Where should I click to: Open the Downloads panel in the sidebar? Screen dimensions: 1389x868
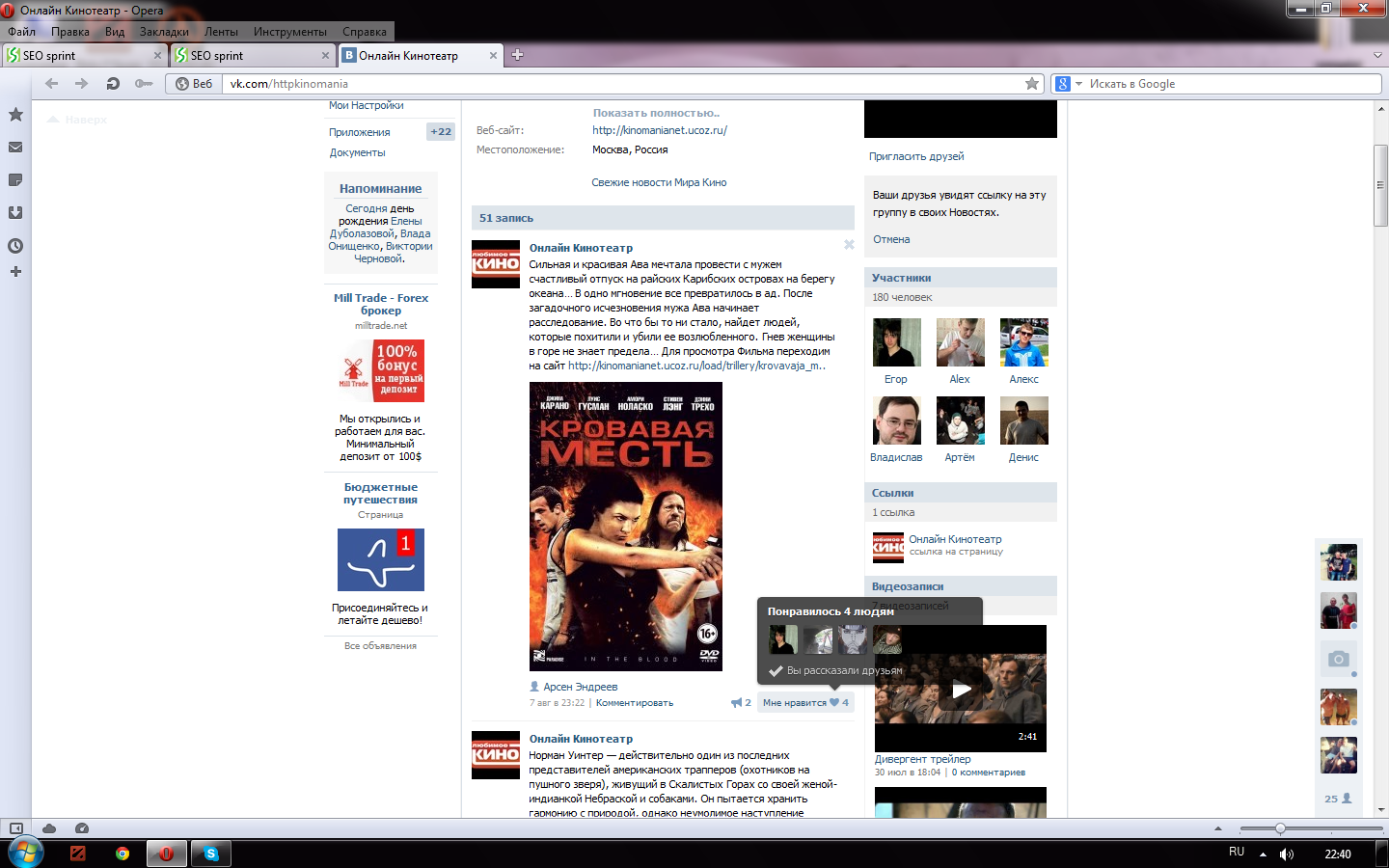pos(15,213)
